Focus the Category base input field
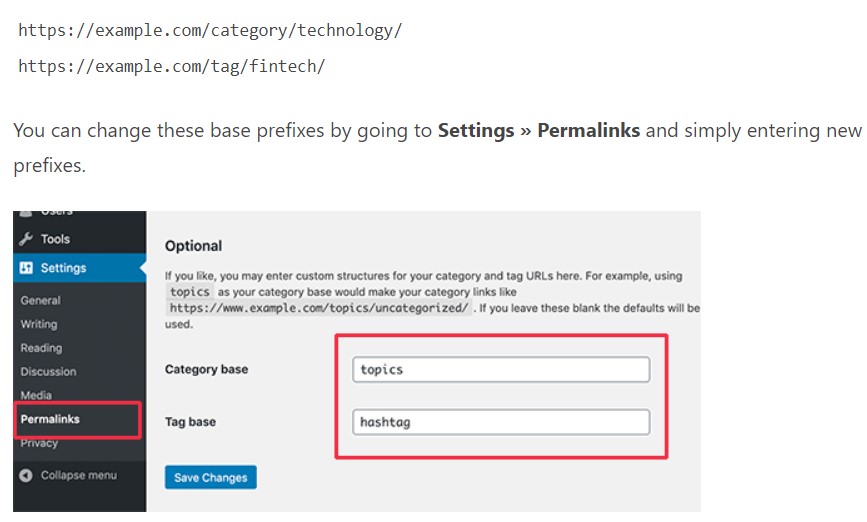This screenshot has height=522, width=867. (x=501, y=369)
